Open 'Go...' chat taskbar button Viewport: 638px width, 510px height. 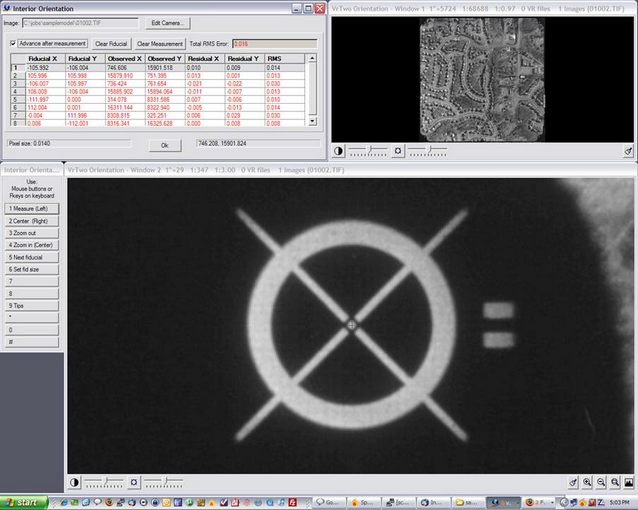click(x=330, y=503)
